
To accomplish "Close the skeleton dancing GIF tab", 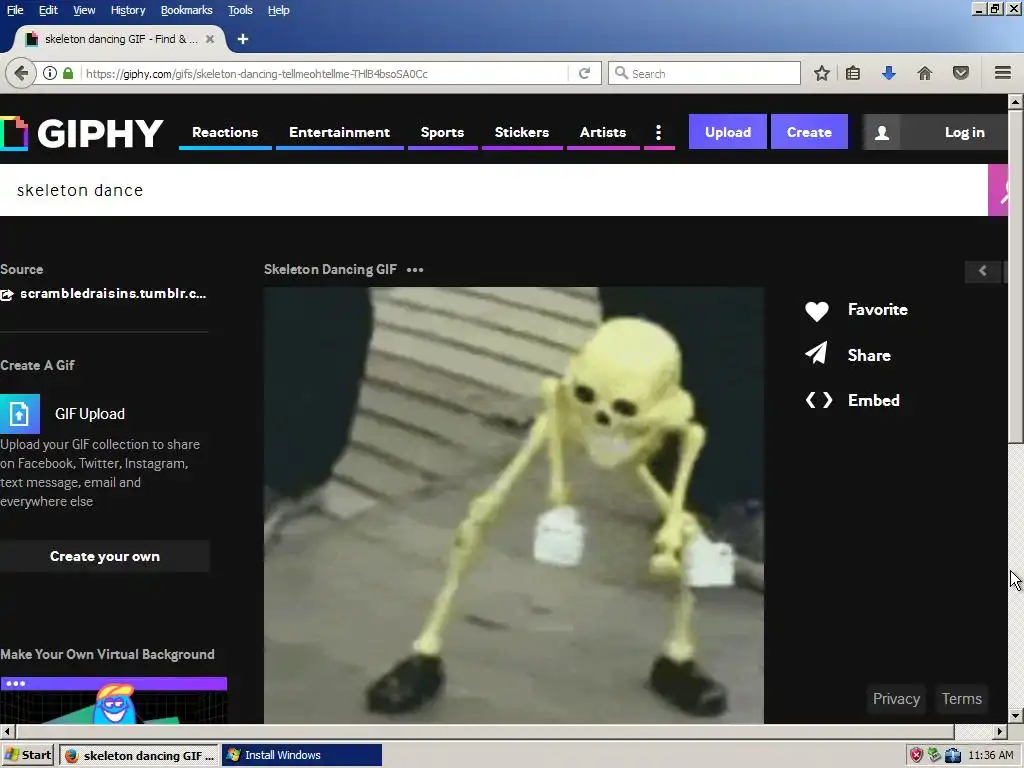I will [x=210, y=39].
